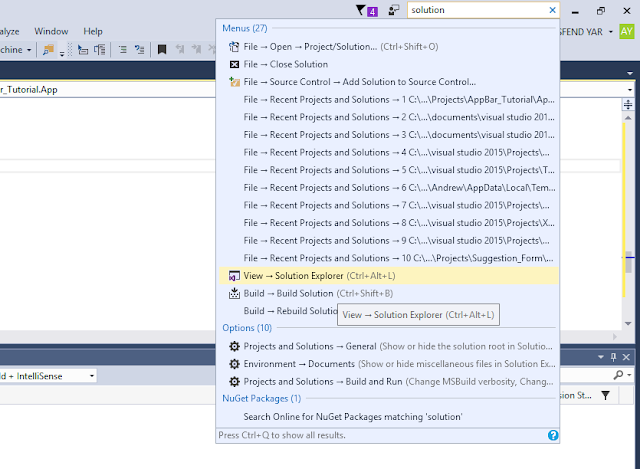The width and height of the screenshot is (640, 469).
Task: Open the notifications flag showing 4
Action: tap(366, 10)
